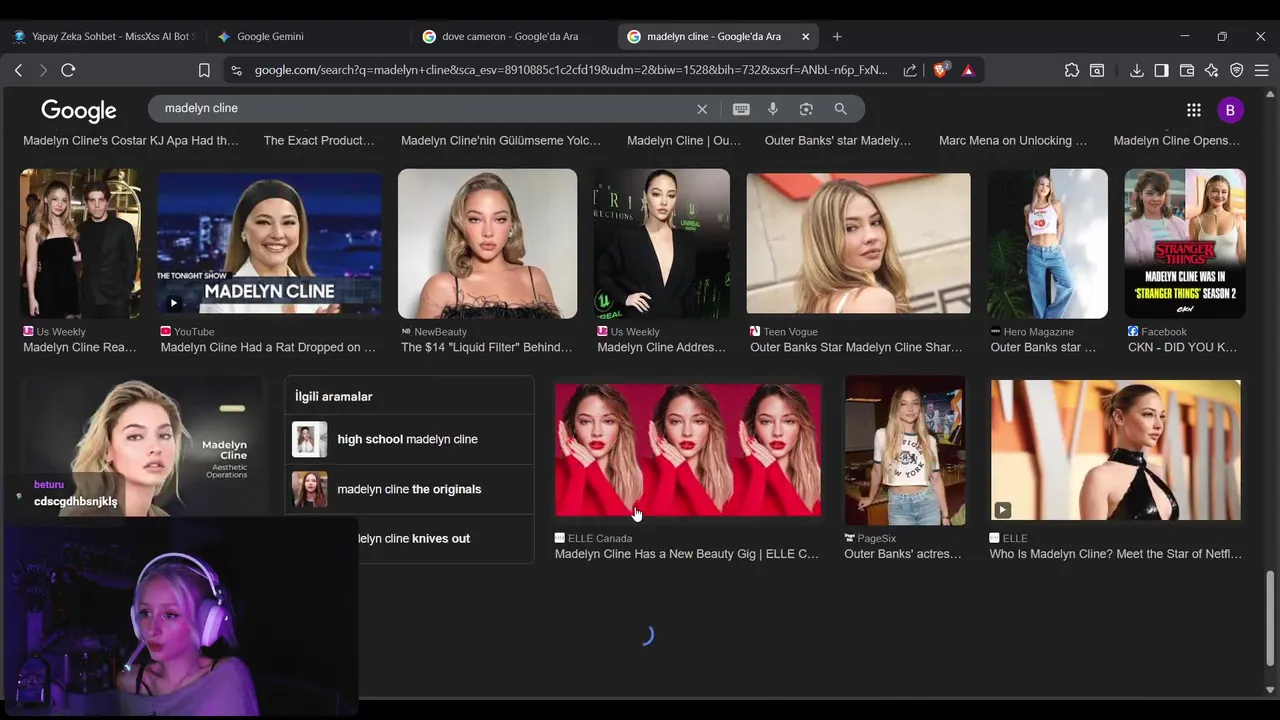Screen dimensions: 1280x720
Task: Open The $14 Liquid Filter Behind link
Action: click(x=487, y=347)
